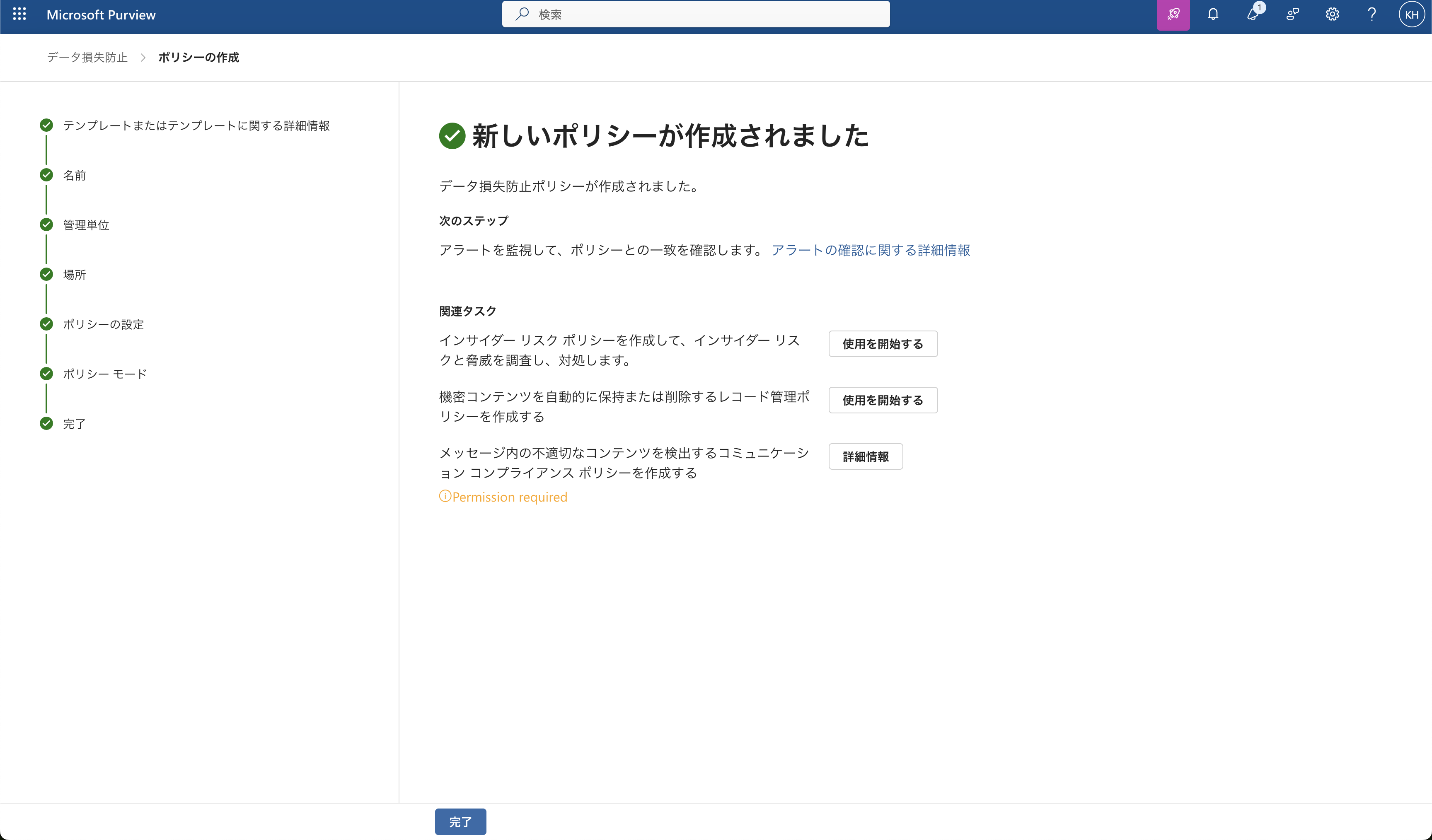
Task: Open help question mark icon
Action: 1372,14
